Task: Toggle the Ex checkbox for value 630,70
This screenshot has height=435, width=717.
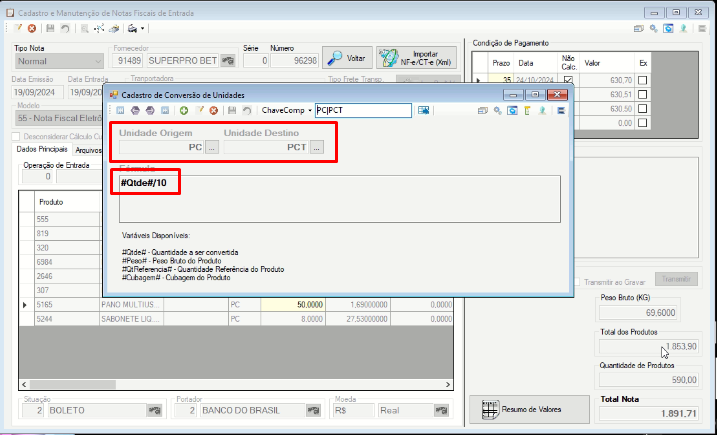Action: pos(642,81)
